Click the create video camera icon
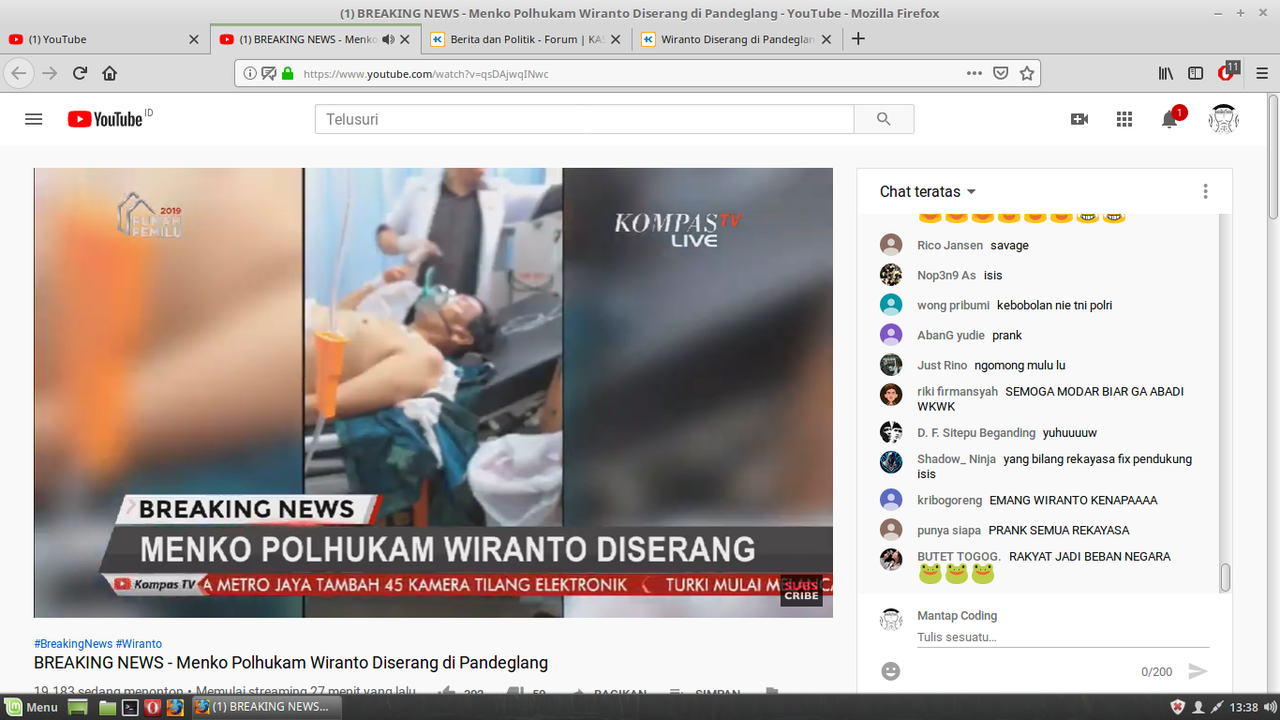The width and height of the screenshot is (1280, 720). pyautogui.click(x=1080, y=118)
